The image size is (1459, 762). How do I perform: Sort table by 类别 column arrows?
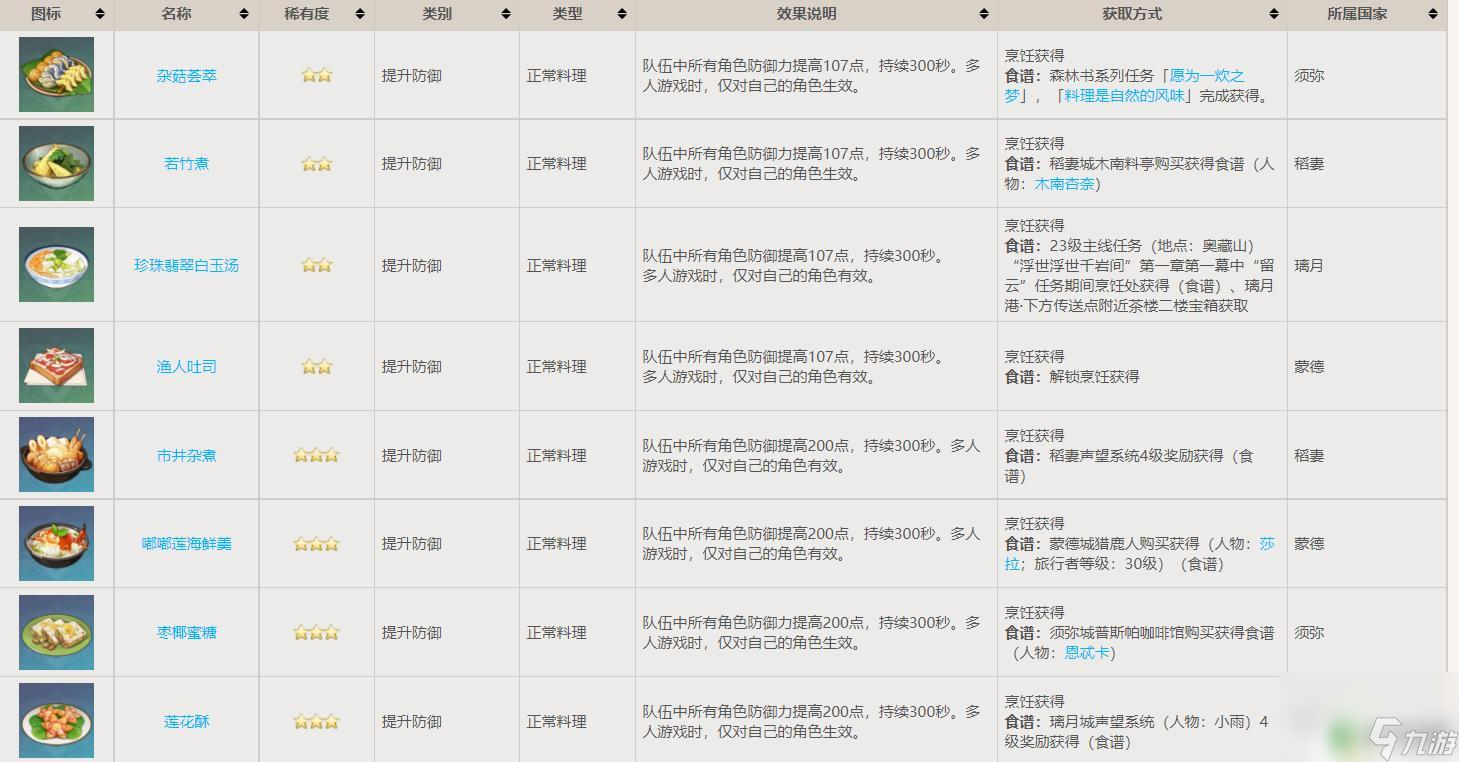(x=505, y=14)
